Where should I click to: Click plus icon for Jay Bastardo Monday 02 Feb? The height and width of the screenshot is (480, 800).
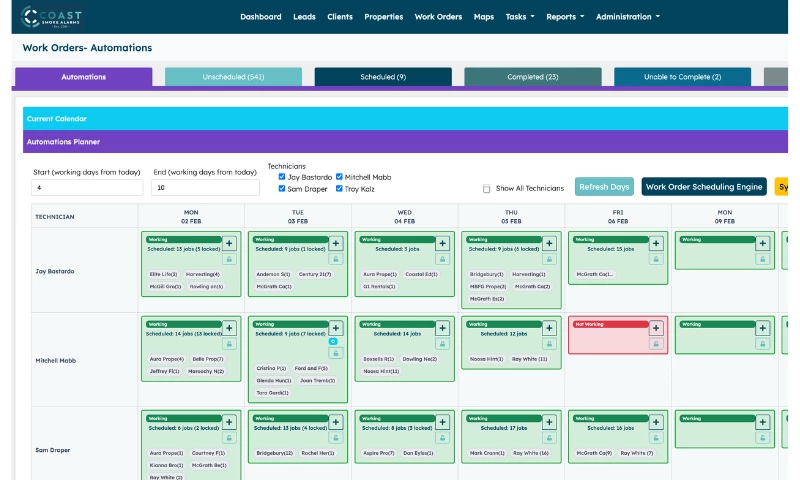coord(228,243)
